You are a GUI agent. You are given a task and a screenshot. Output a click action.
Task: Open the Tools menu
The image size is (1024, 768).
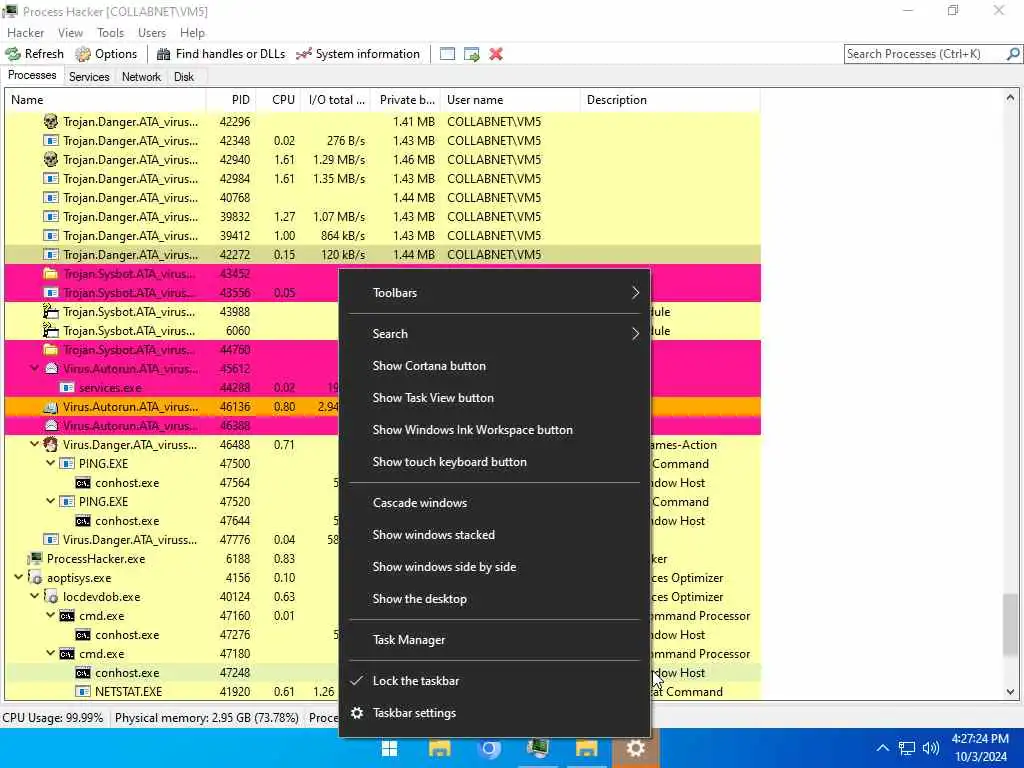pos(110,33)
